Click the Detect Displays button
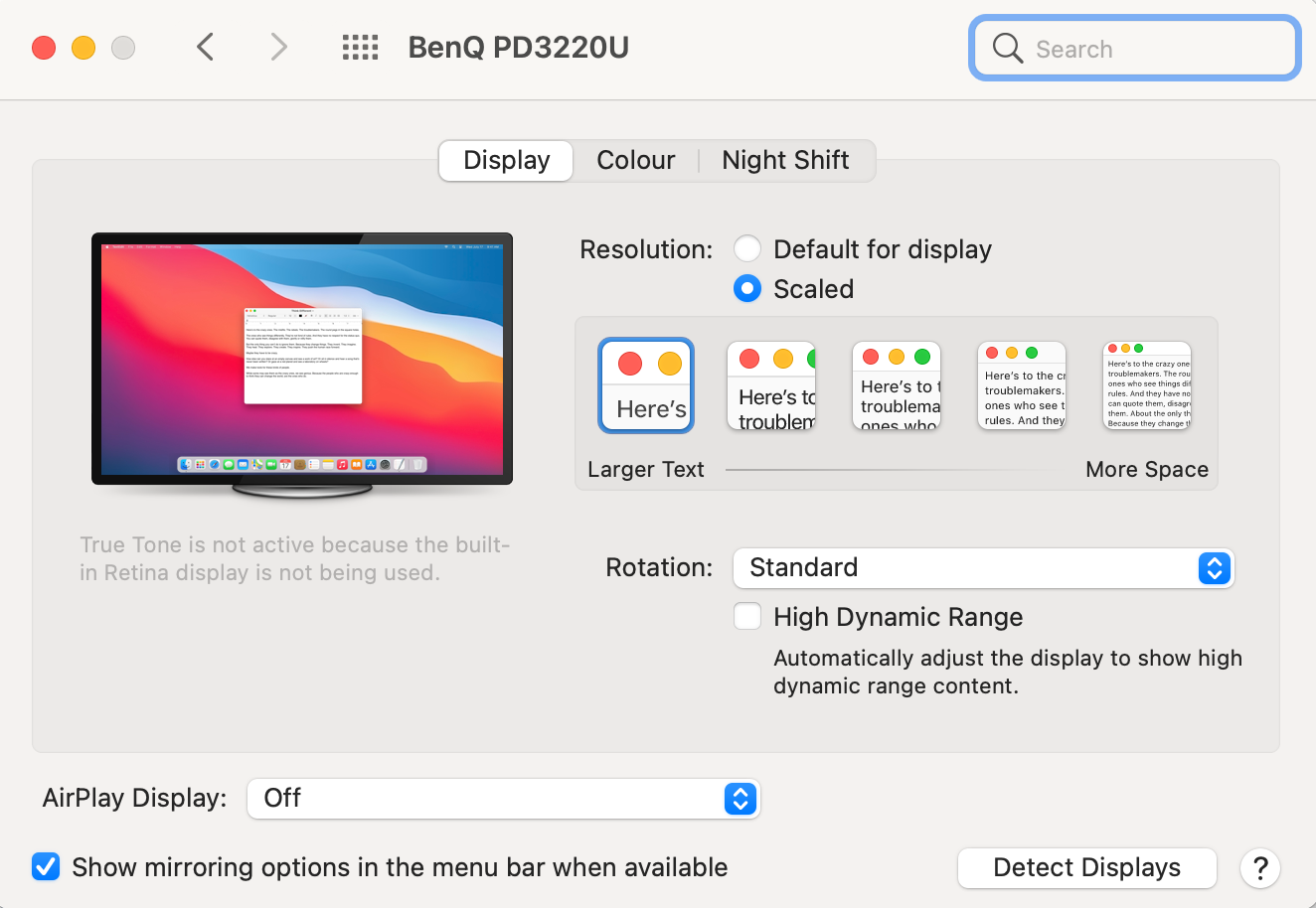The height and width of the screenshot is (908, 1316). click(1087, 868)
